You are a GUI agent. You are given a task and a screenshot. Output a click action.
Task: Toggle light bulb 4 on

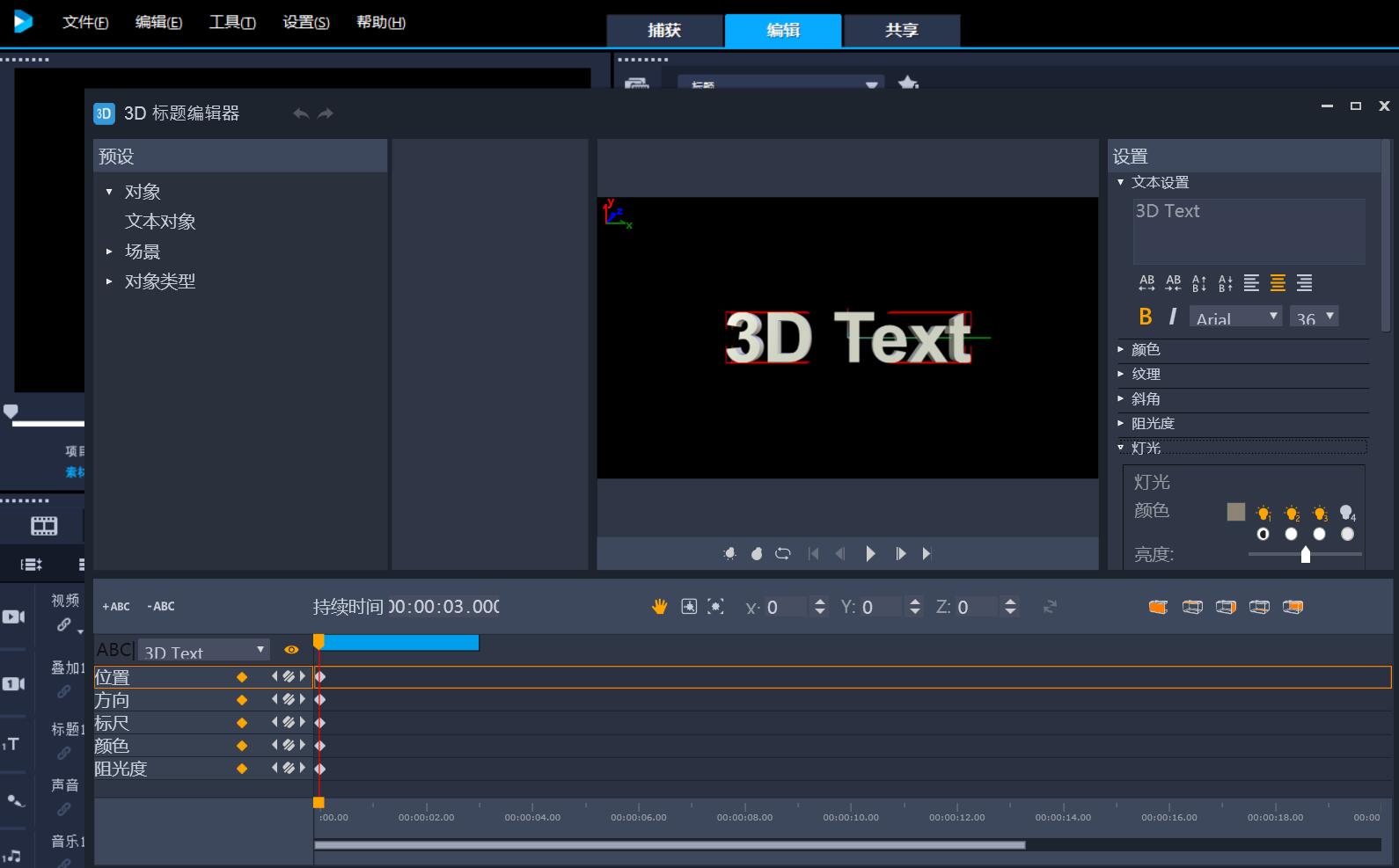1347,513
